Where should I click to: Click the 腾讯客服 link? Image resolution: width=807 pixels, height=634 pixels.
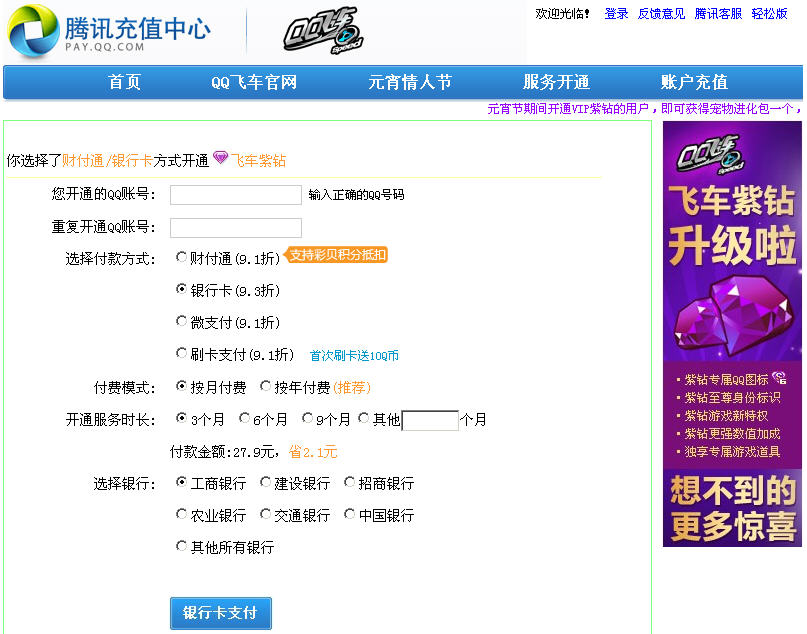click(718, 14)
